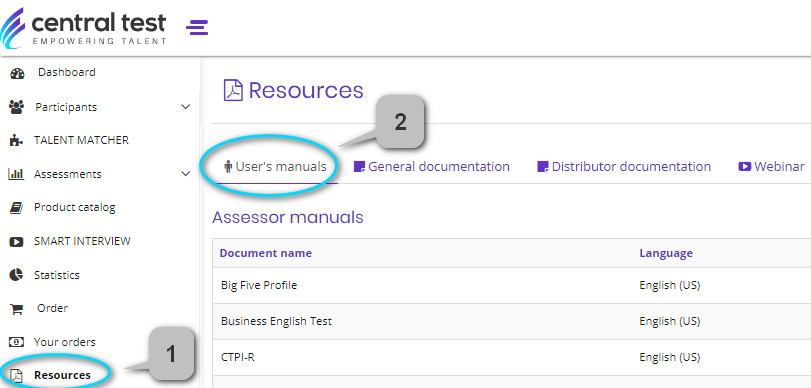Screen dimensions: 811x388
Task: Switch to General documentation tab
Action: coord(431,167)
